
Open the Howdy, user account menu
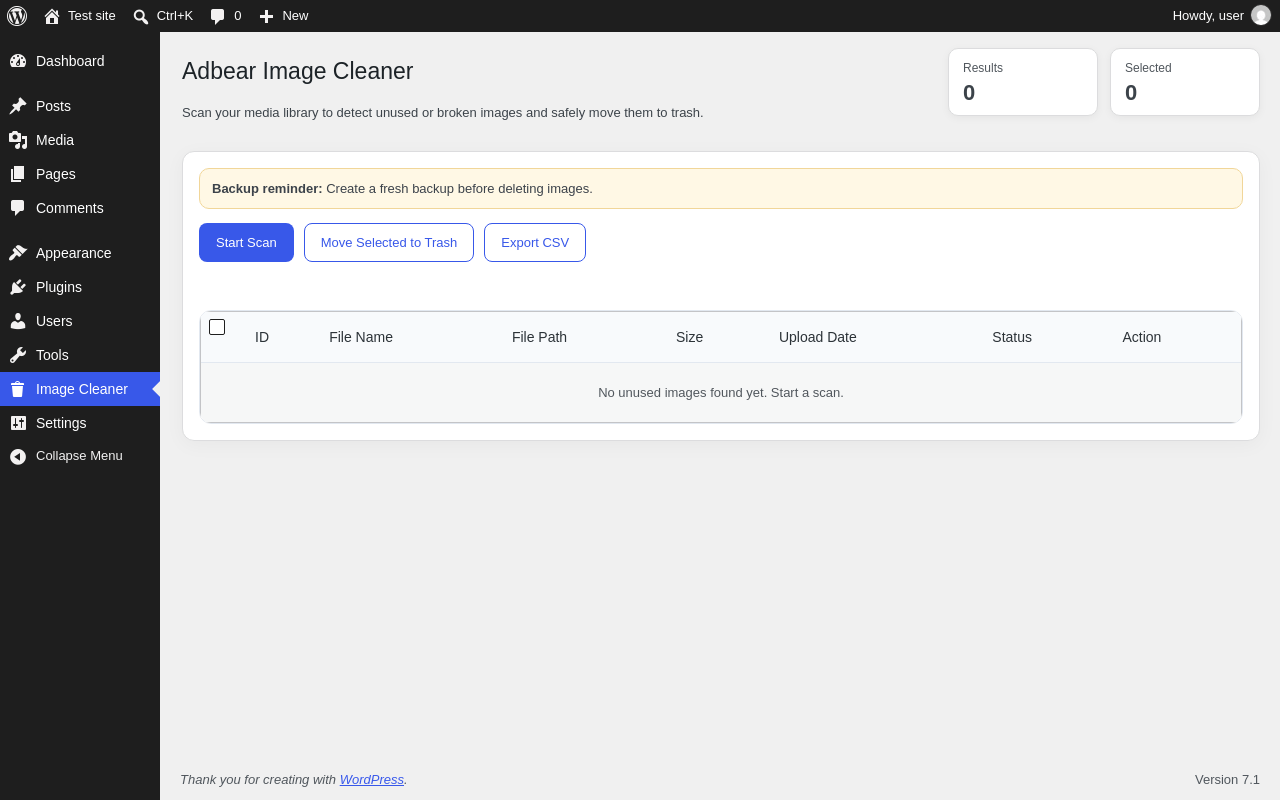(x=1221, y=16)
